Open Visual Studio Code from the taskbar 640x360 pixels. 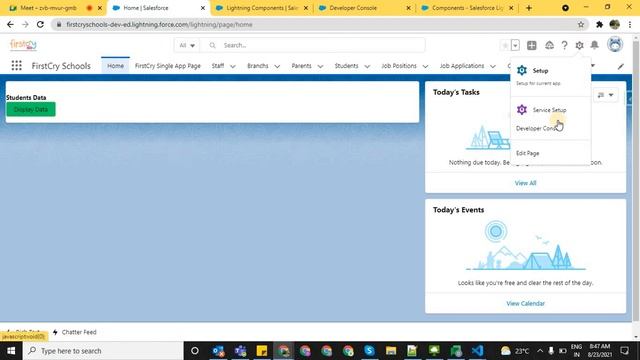click(x=477, y=351)
